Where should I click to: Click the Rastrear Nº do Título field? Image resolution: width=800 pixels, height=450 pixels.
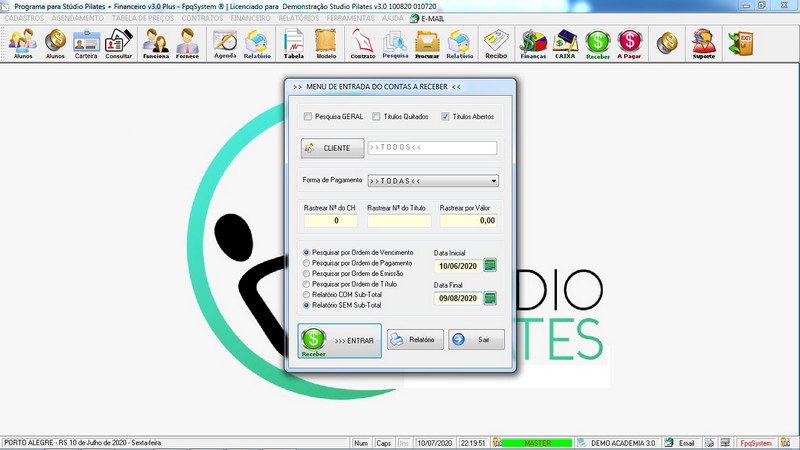tap(399, 220)
